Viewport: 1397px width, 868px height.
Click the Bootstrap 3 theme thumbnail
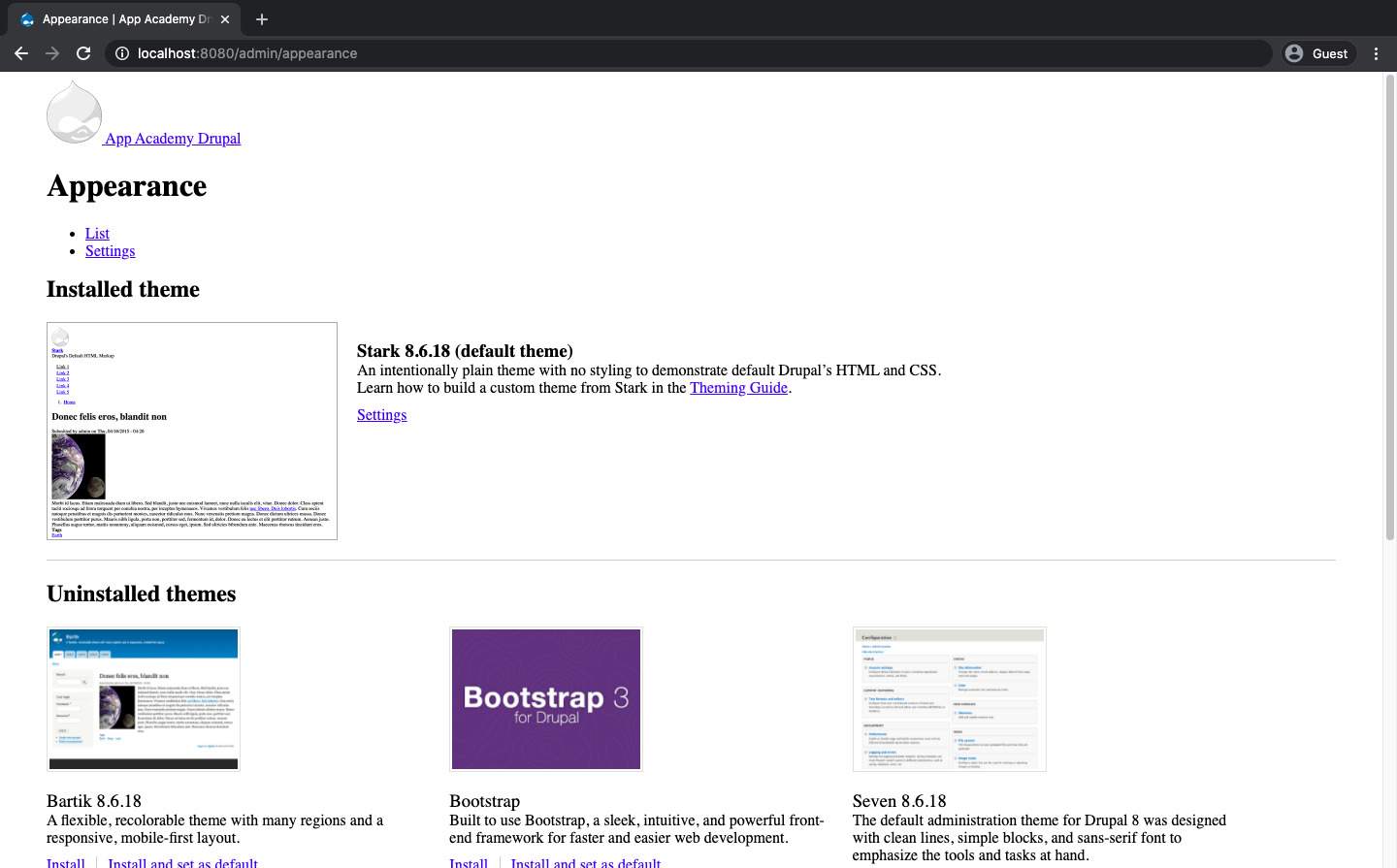click(x=546, y=699)
